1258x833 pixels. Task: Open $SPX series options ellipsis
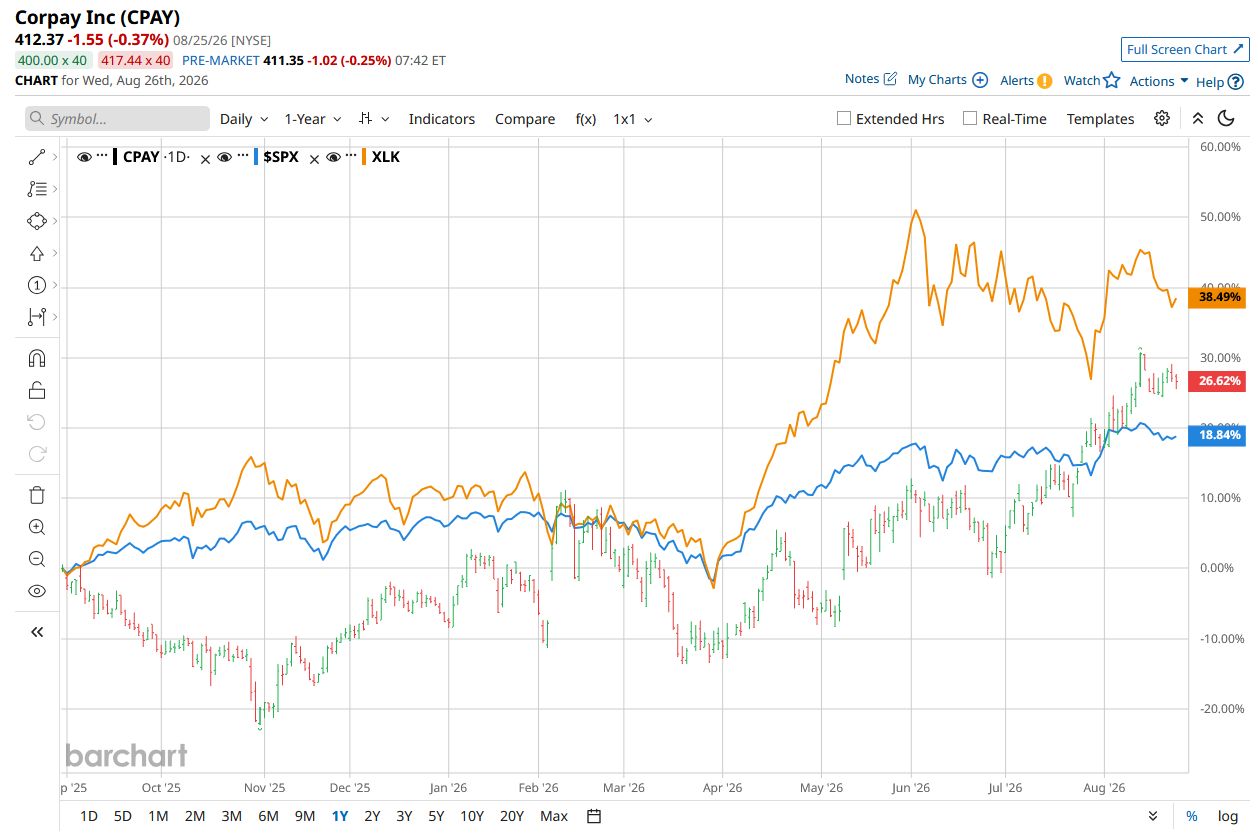pos(242,156)
